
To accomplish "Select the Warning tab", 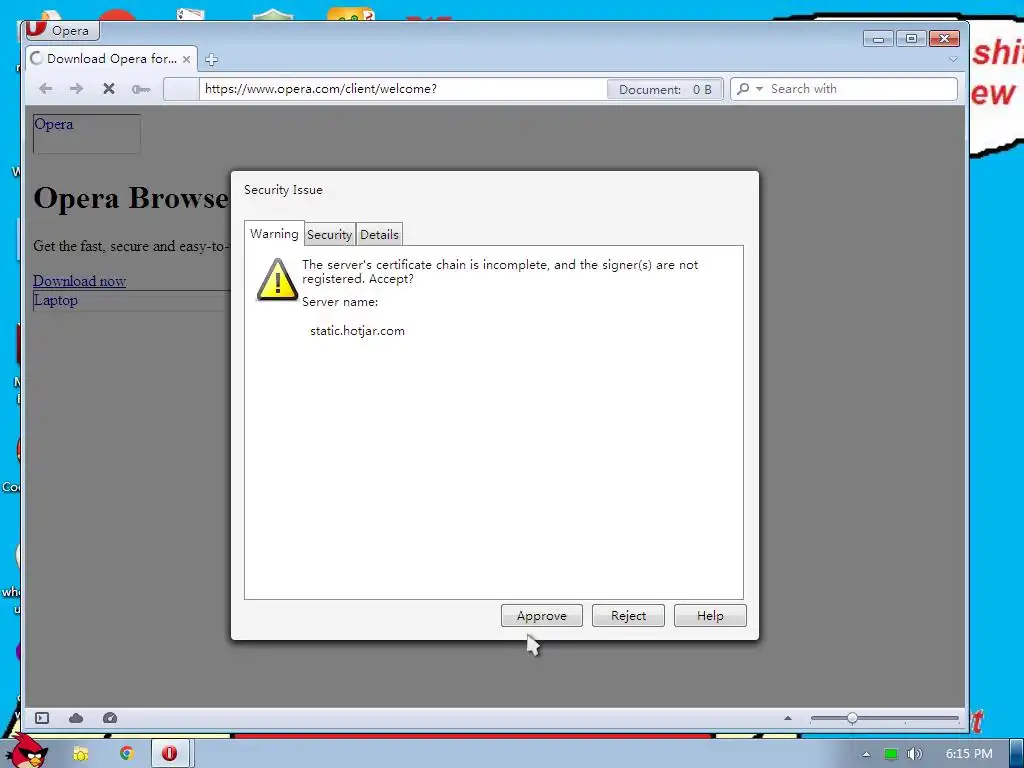I will (x=274, y=234).
